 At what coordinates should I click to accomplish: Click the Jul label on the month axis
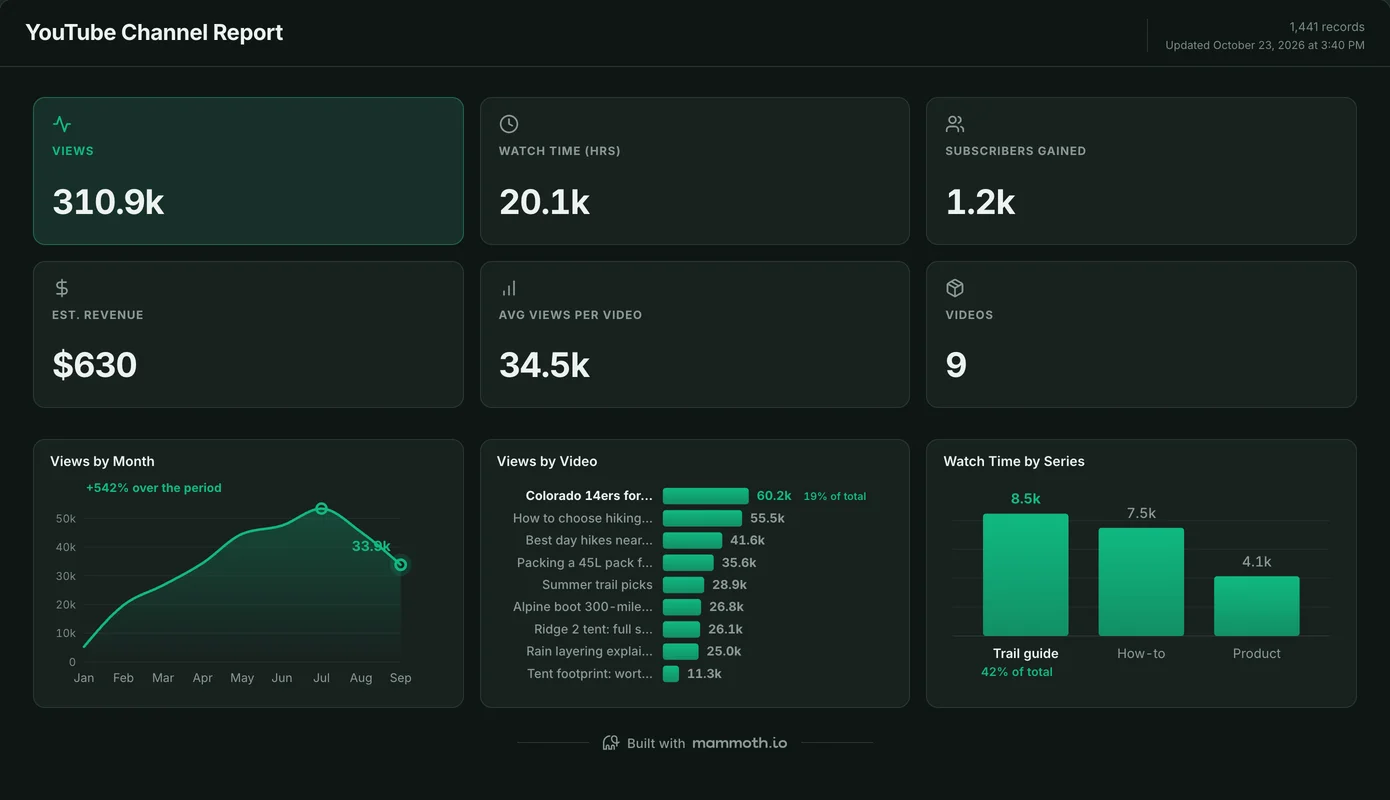[x=321, y=678]
